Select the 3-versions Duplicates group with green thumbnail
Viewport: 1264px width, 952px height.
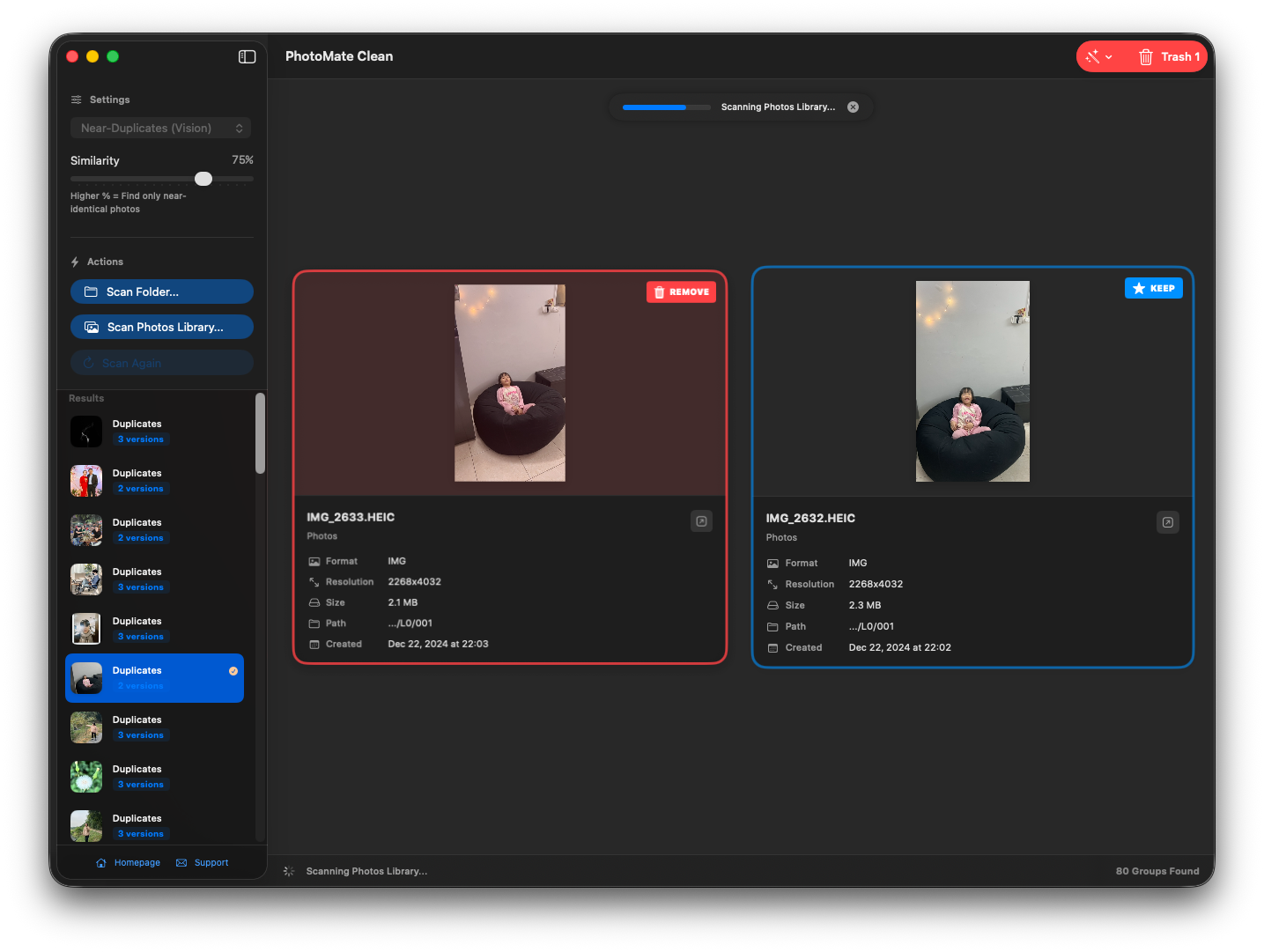point(154,777)
